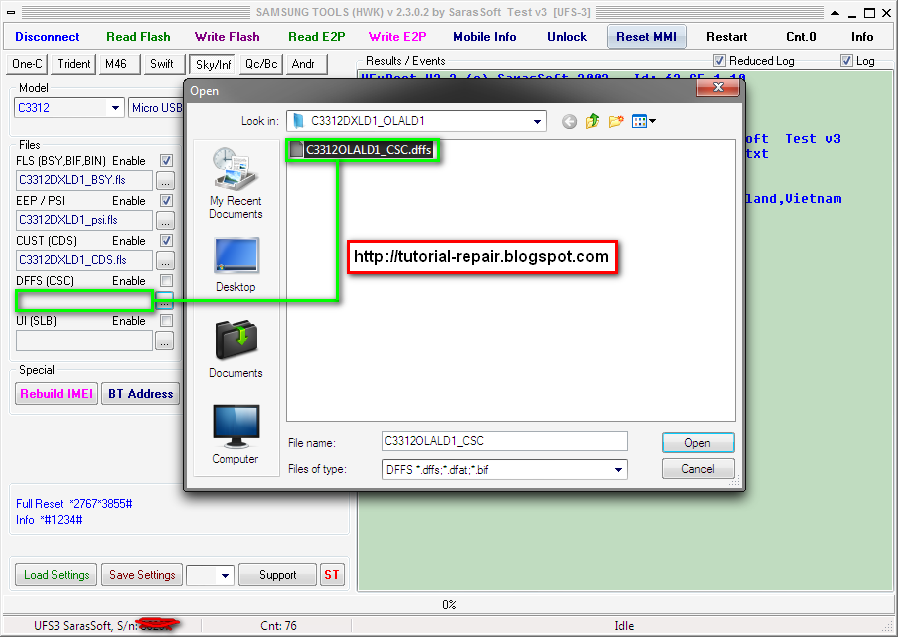The image size is (898, 637).
Task: Open the Look in dropdown
Action: (x=537, y=120)
